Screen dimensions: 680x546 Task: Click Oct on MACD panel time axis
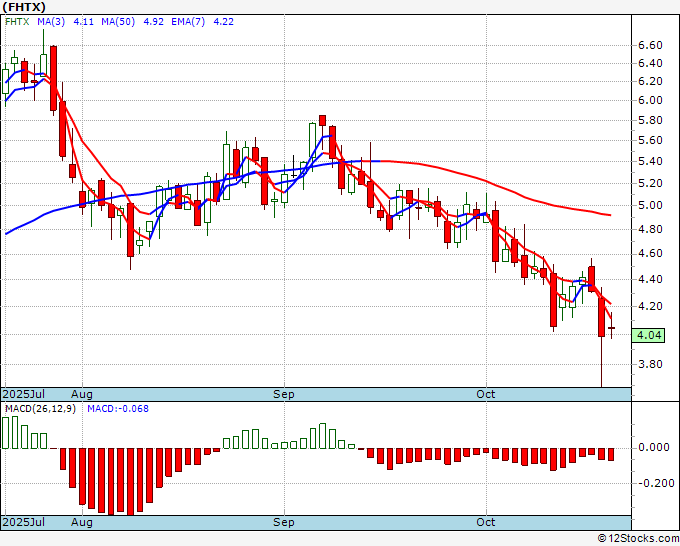click(x=485, y=522)
